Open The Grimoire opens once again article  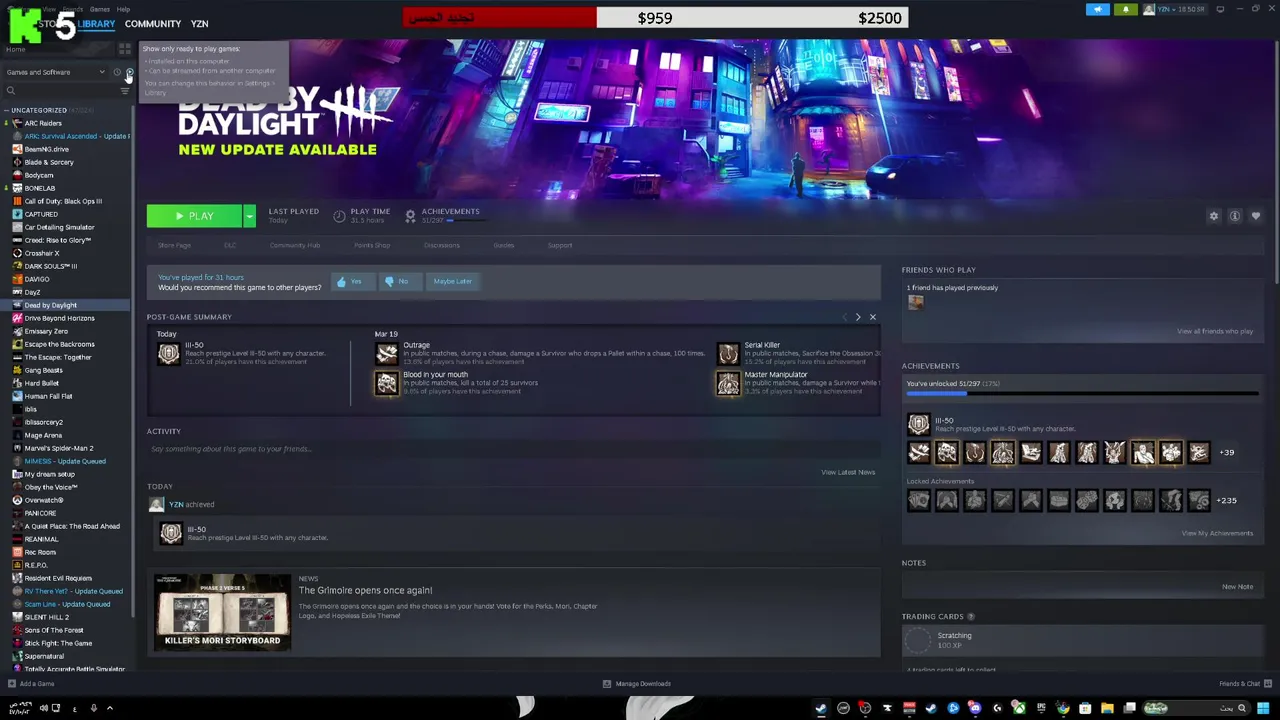(x=365, y=590)
